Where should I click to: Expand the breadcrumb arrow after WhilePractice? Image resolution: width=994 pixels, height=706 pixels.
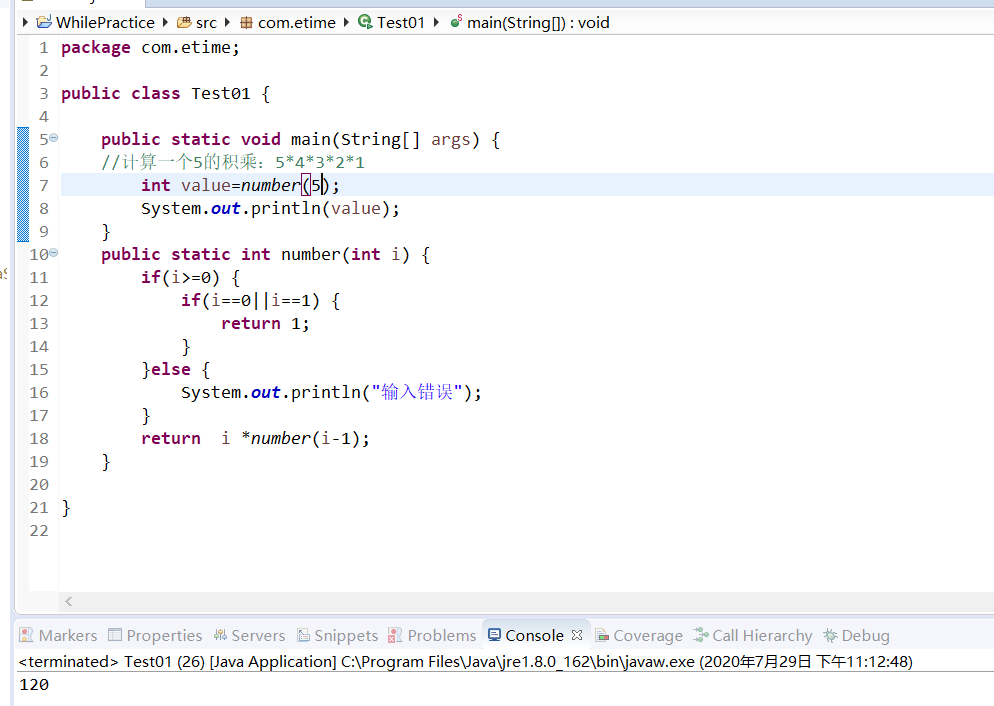pos(165,23)
